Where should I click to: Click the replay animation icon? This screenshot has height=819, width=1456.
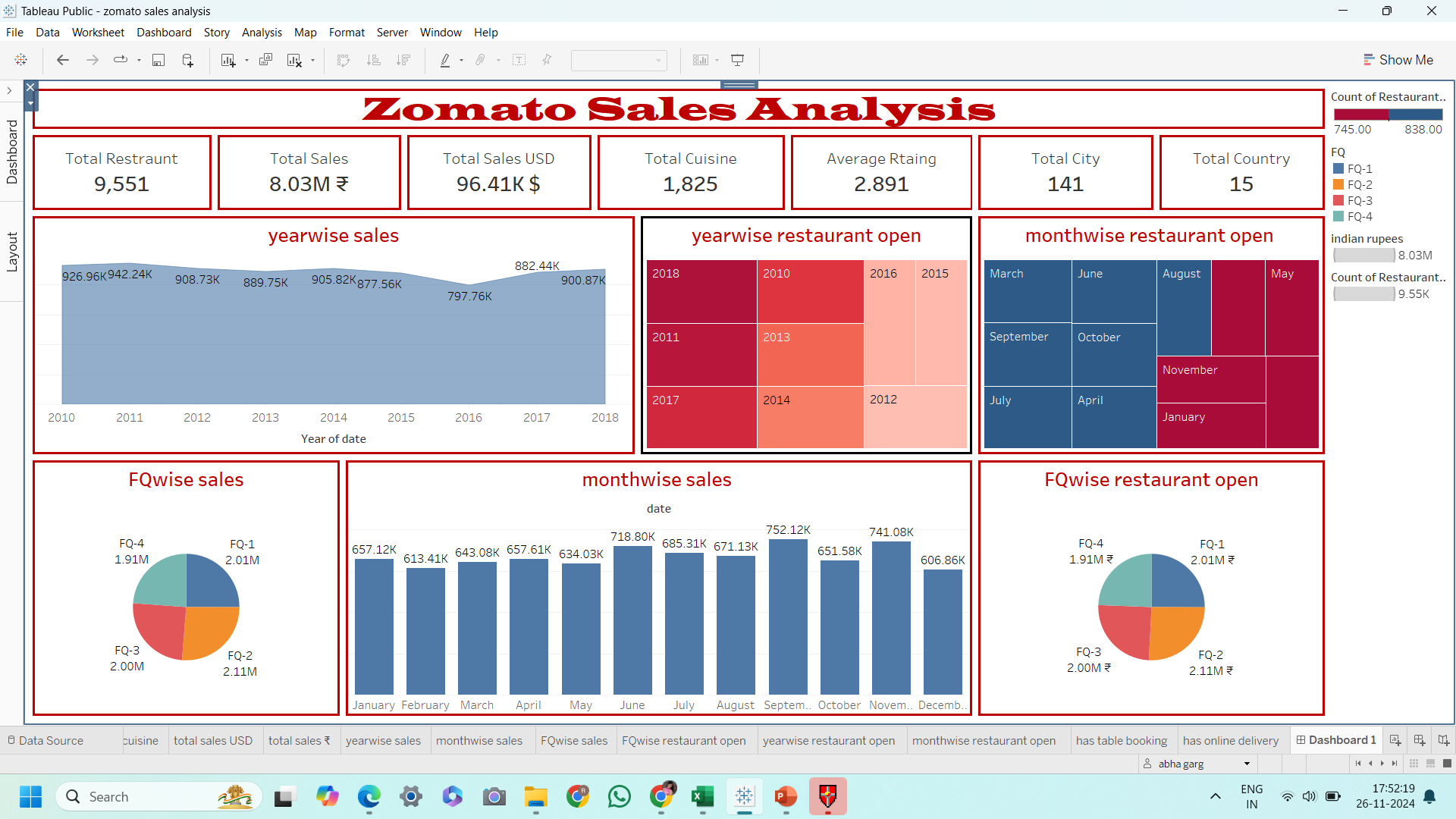(120, 60)
